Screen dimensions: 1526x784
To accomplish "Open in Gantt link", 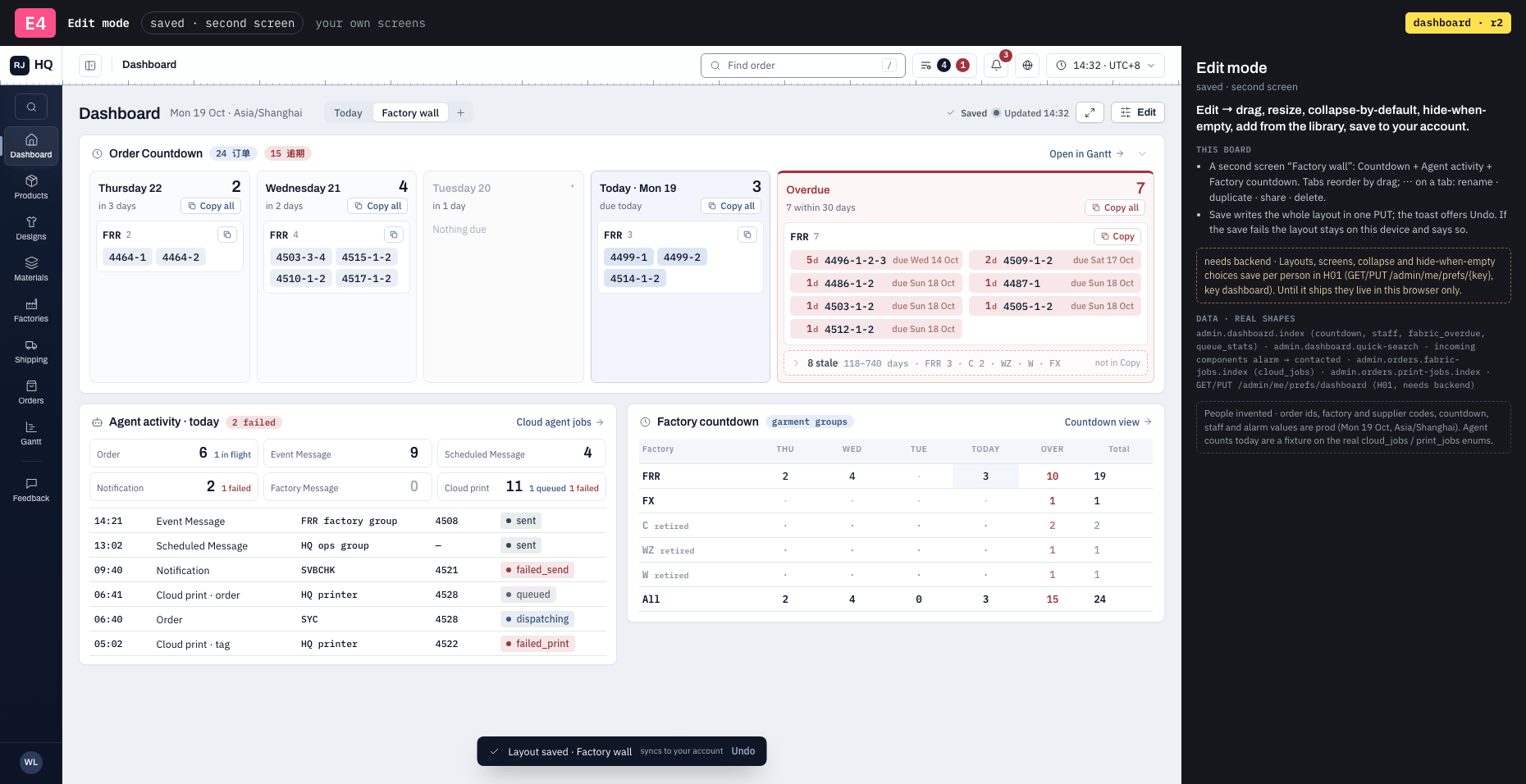I will (1086, 153).
